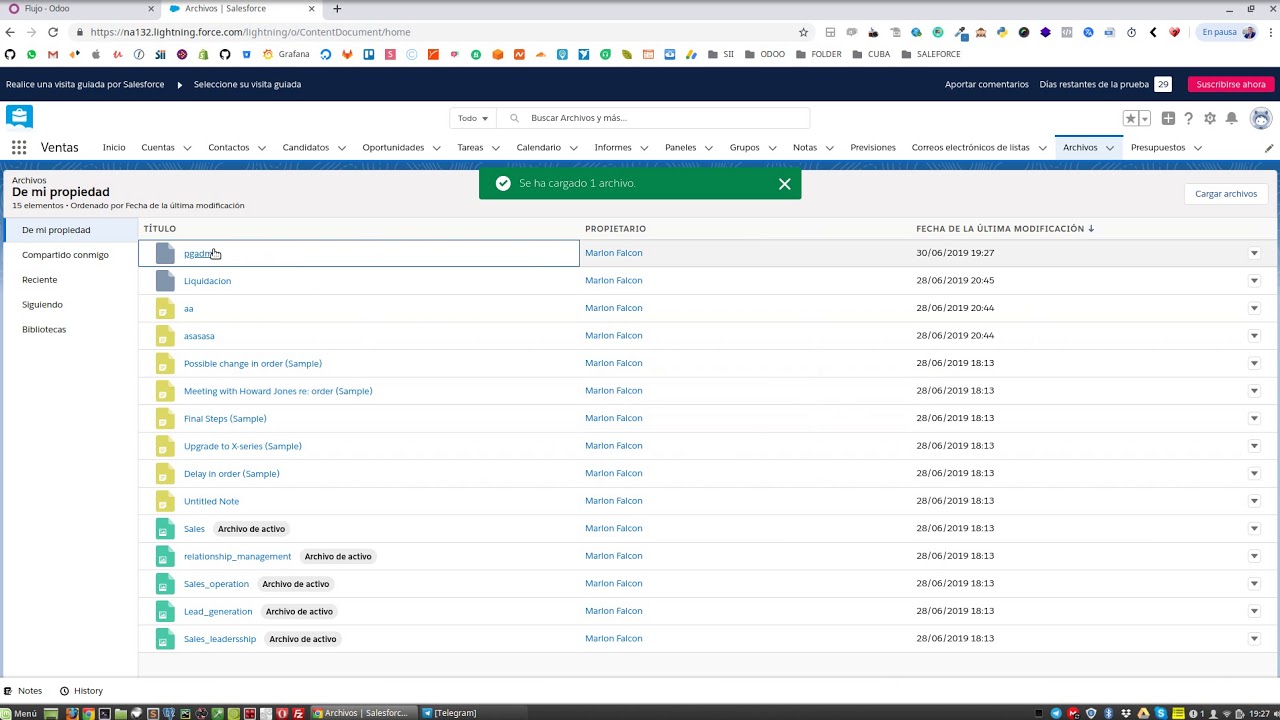The width and height of the screenshot is (1280, 720).
Task: Click the '30/06/2019 19:27' date cell
Action: [x=955, y=253]
